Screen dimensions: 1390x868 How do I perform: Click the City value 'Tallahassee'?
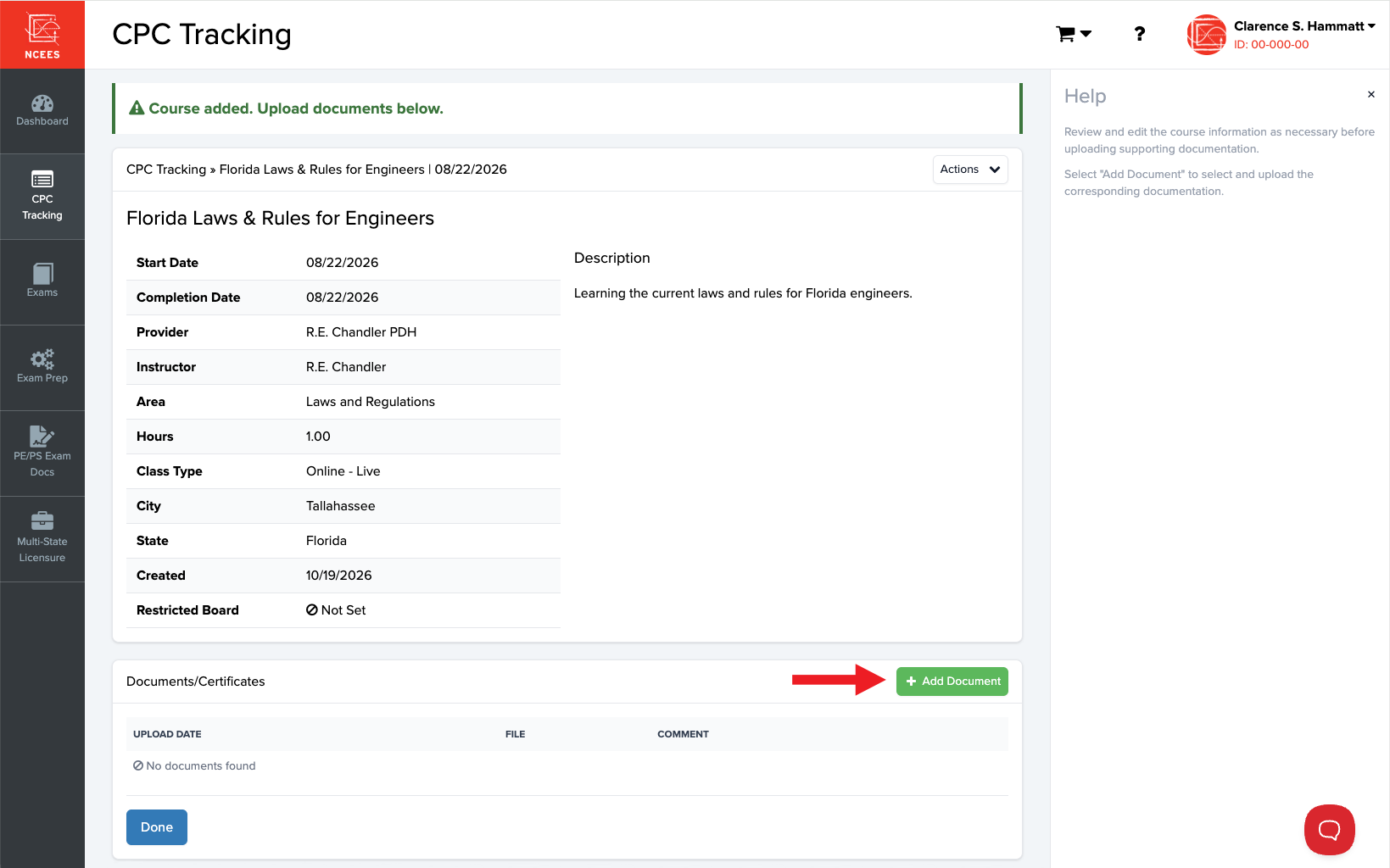pyautogui.click(x=341, y=506)
